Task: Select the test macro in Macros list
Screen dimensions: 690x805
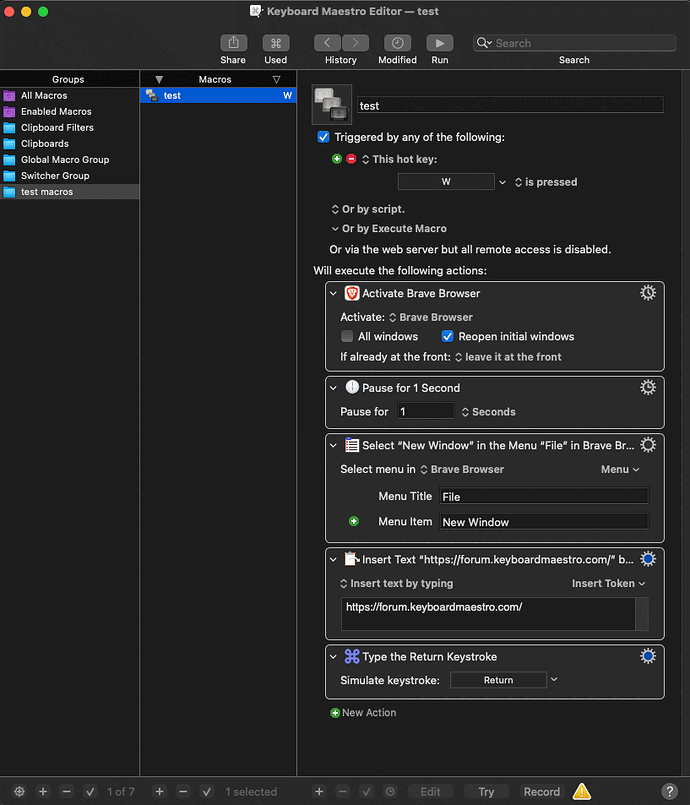Action: point(218,95)
